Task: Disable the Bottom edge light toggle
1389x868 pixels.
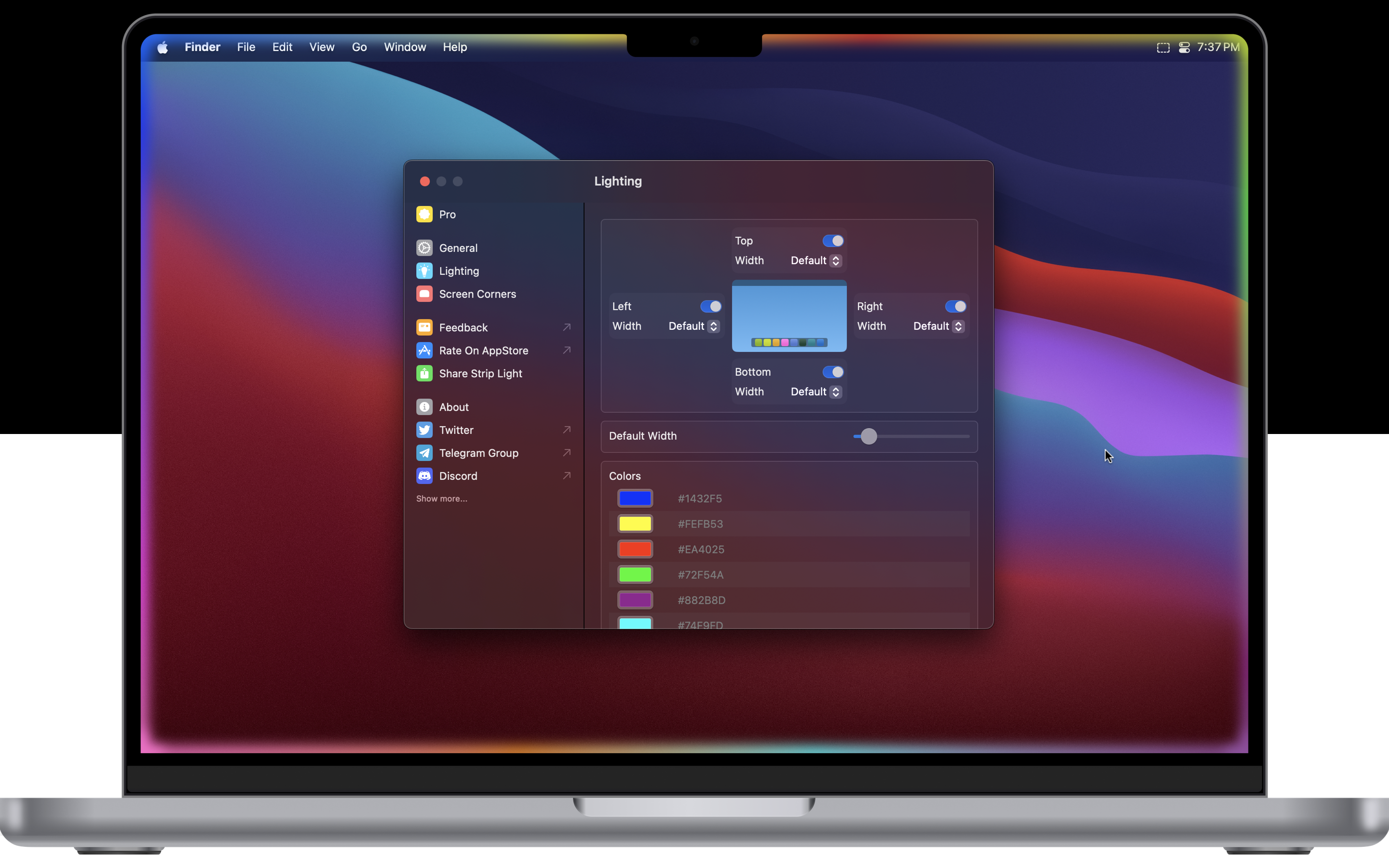Action: click(833, 372)
